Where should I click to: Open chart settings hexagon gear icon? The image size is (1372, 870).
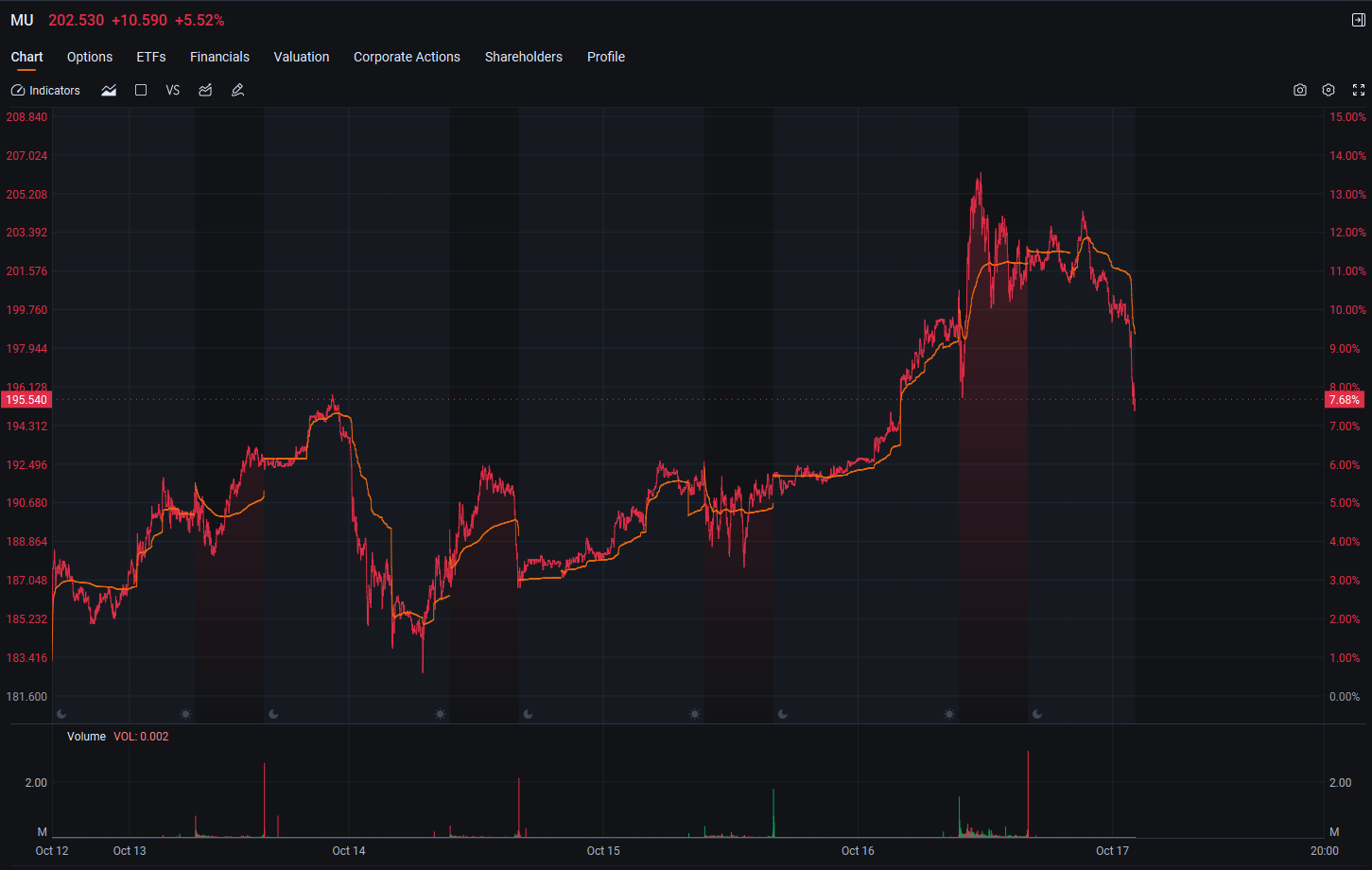click(x=1329, y=90)
